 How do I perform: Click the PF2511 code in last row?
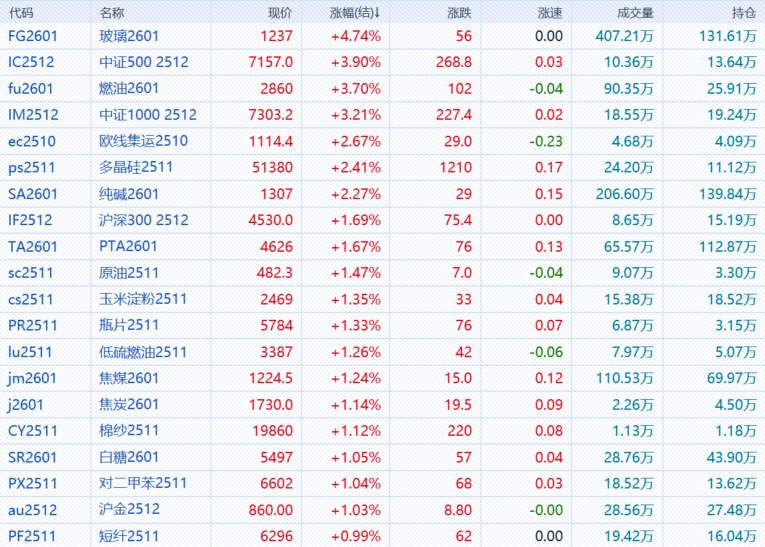(32, 536)
